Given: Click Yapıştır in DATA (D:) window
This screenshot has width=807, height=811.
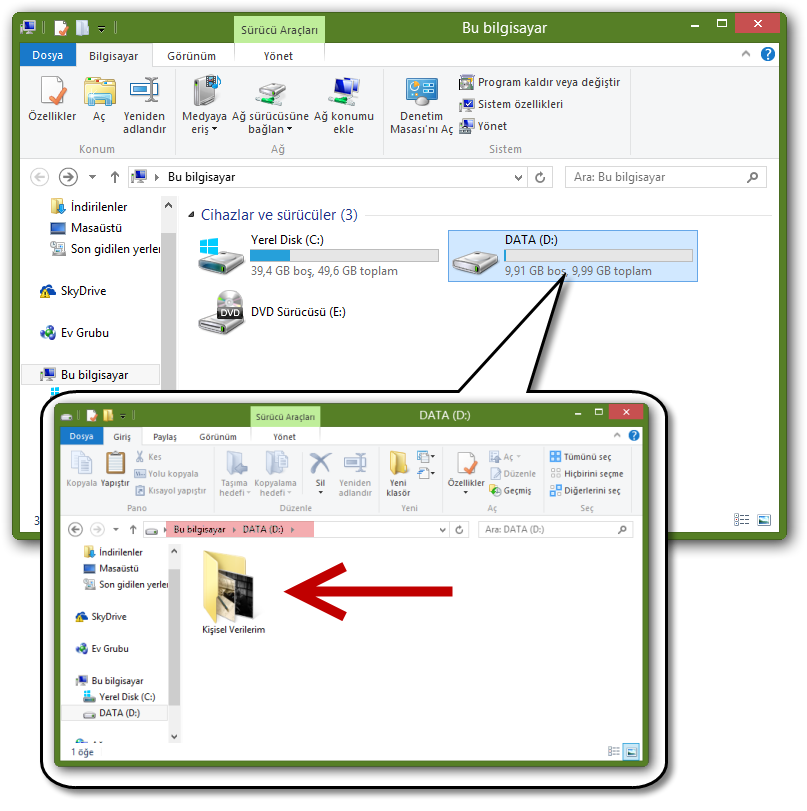Looking at the screenshot, I should pyautogui.click(x=115, y=469).
